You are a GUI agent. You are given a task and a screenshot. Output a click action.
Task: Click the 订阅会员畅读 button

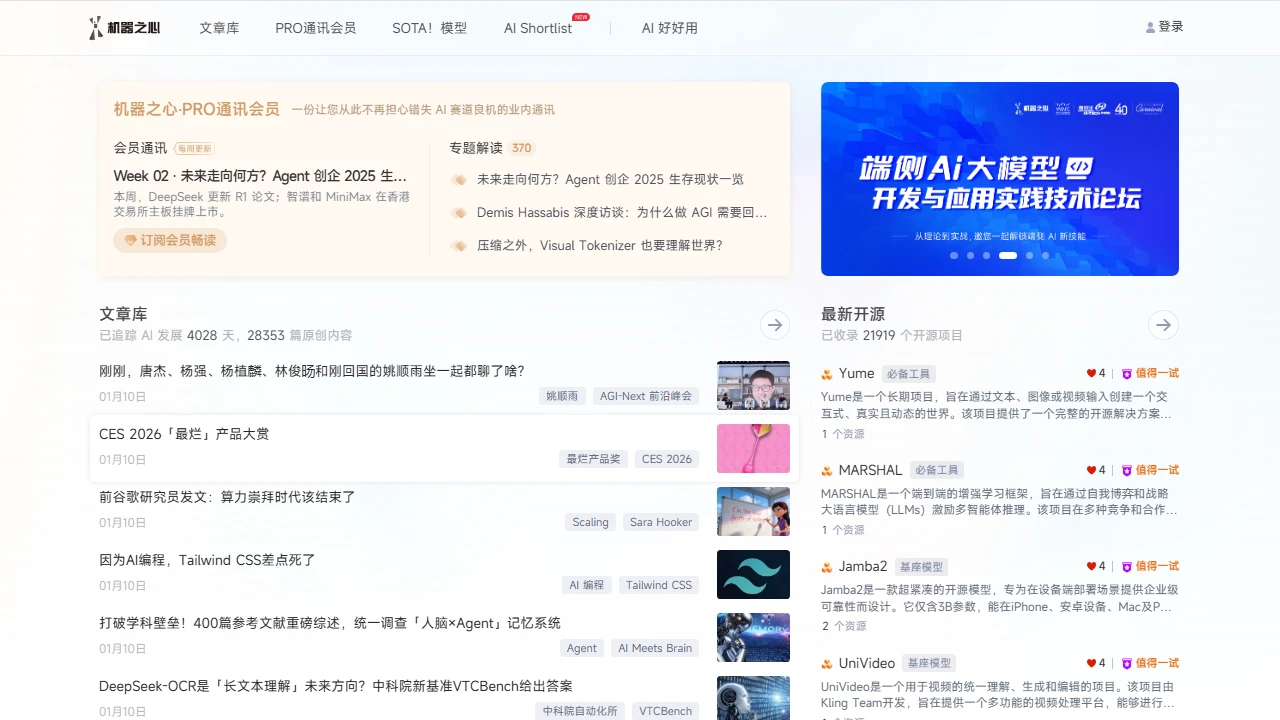(x=169, y=241)
